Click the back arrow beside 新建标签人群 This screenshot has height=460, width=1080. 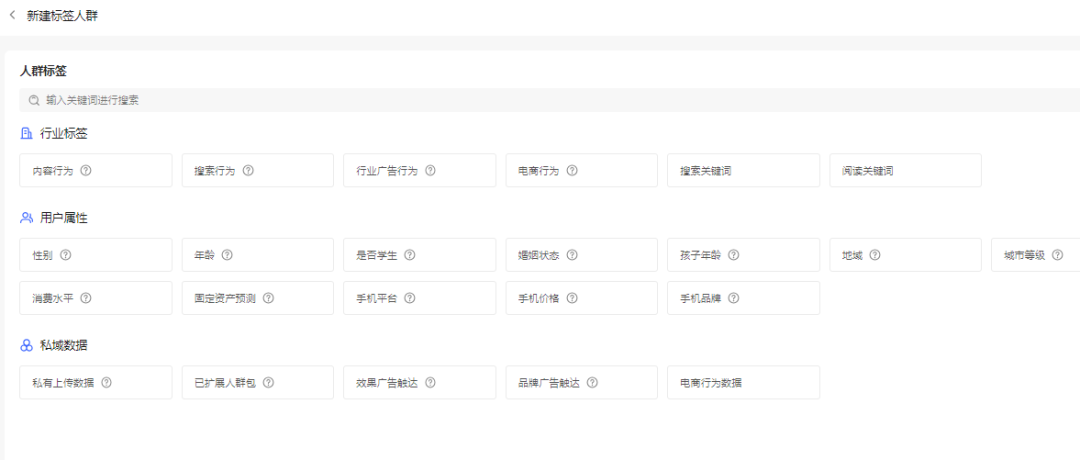point(12,16)
